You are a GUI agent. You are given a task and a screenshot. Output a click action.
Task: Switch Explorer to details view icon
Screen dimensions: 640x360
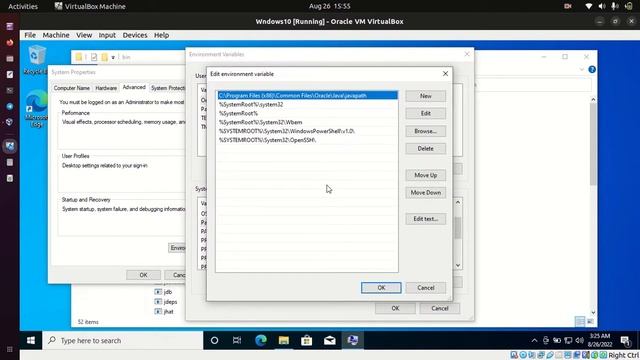pos(580,322)
